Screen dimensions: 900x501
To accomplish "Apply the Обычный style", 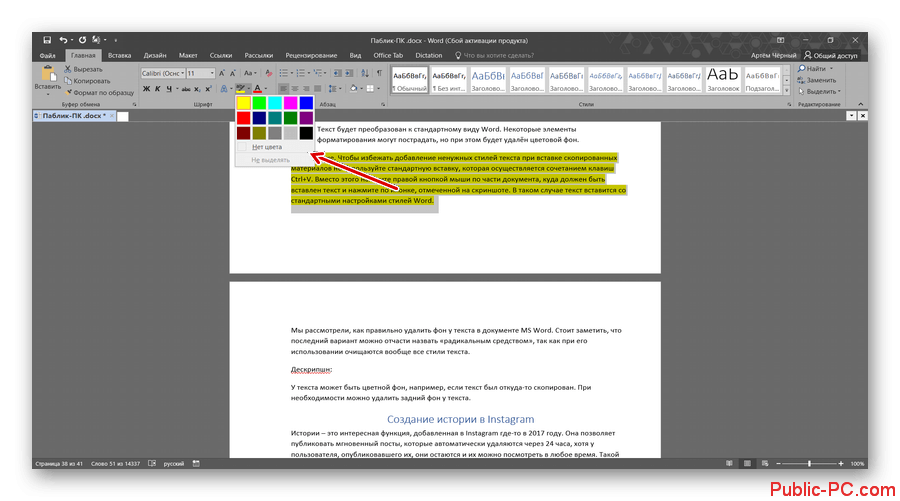I will coord(410,80).
